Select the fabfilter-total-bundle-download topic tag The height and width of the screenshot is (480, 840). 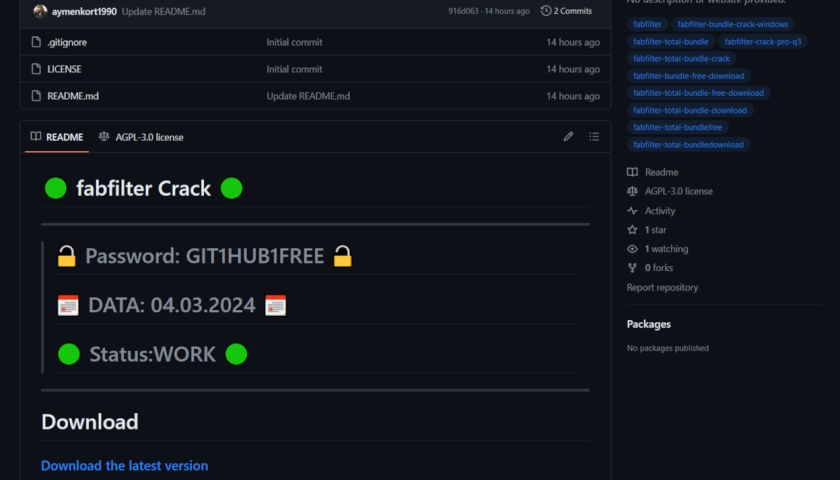pos(690,110)
